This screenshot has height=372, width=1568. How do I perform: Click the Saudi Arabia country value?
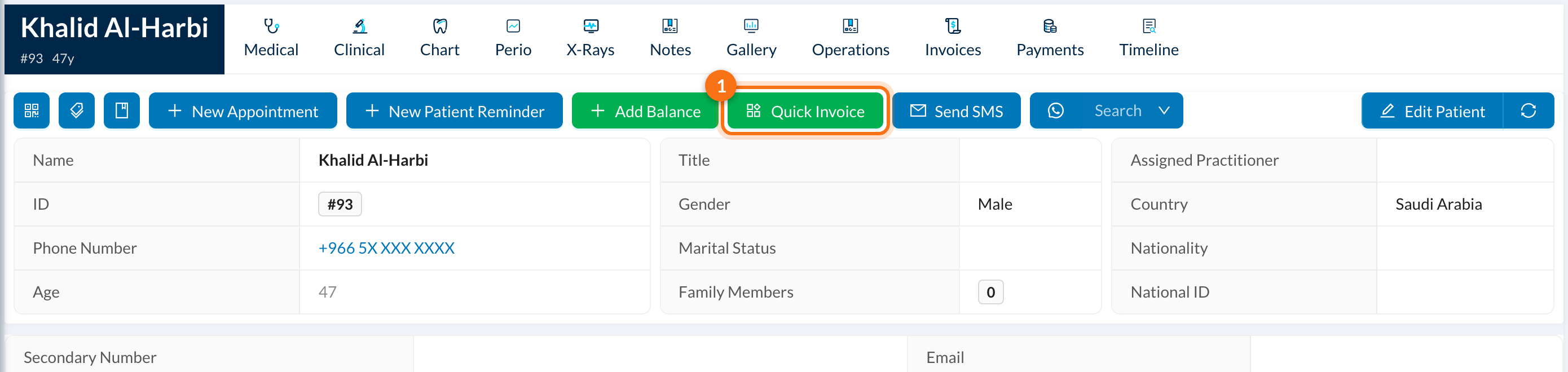point(1438,204)
